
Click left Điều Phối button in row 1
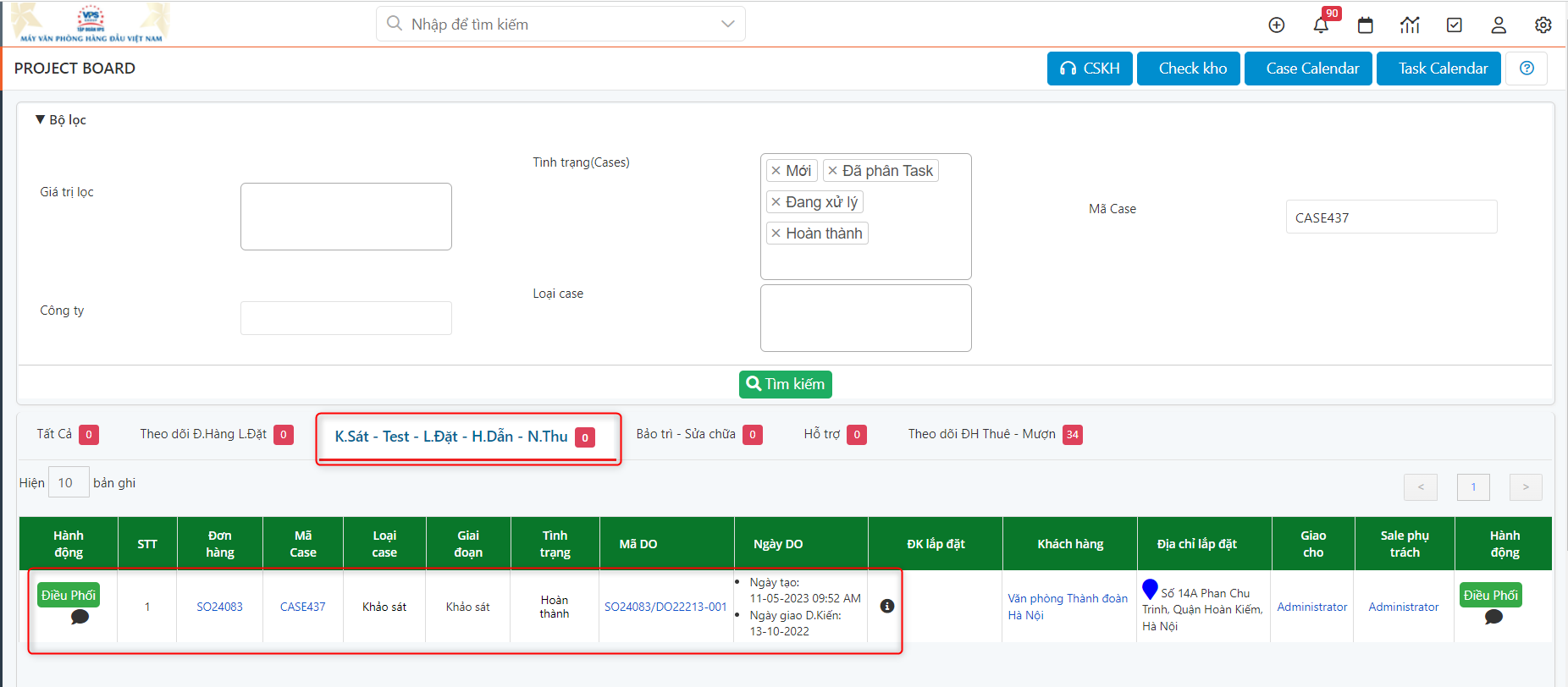(x=69, y=595)
